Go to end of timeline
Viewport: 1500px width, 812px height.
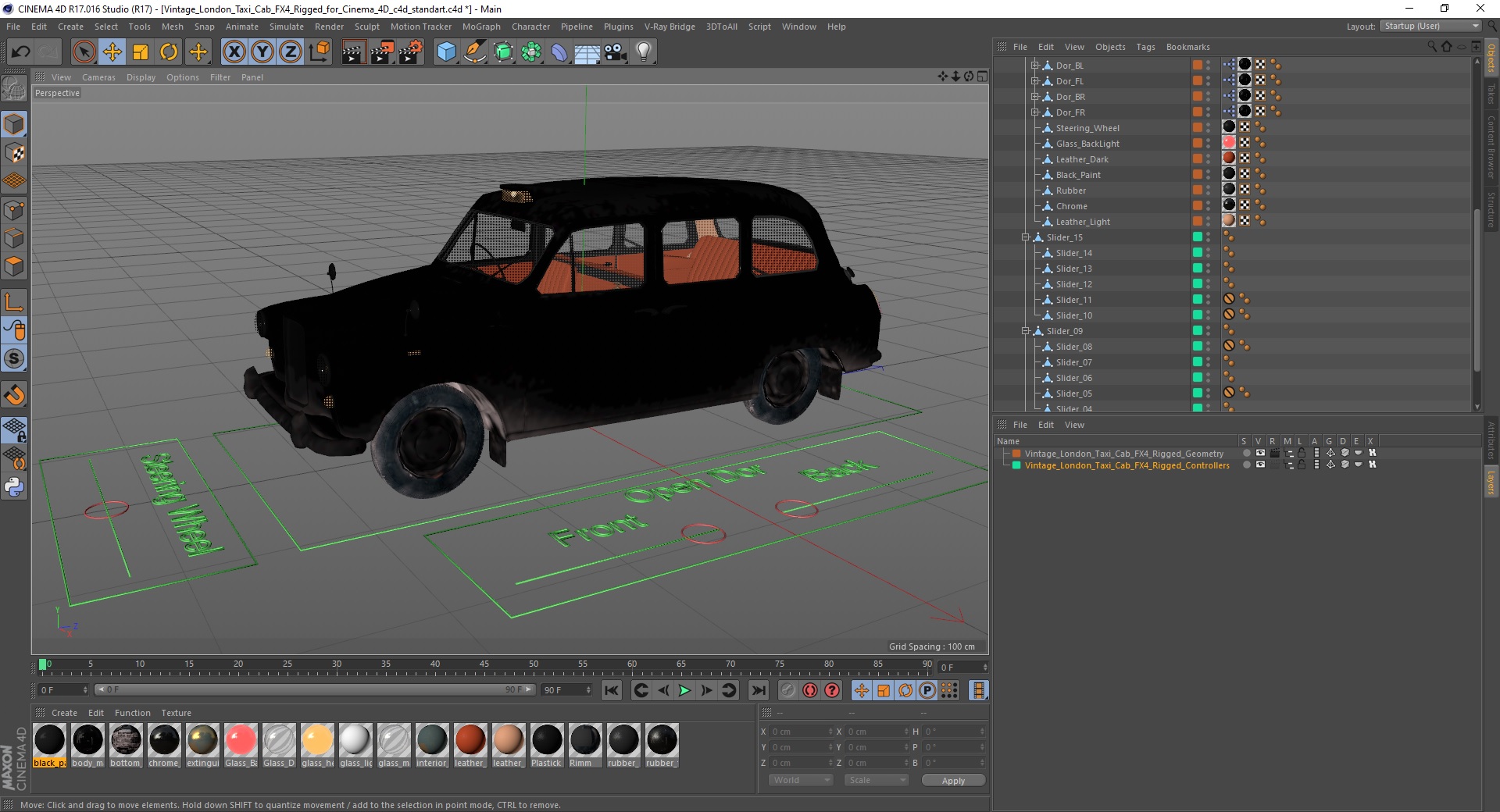point(758,690)
